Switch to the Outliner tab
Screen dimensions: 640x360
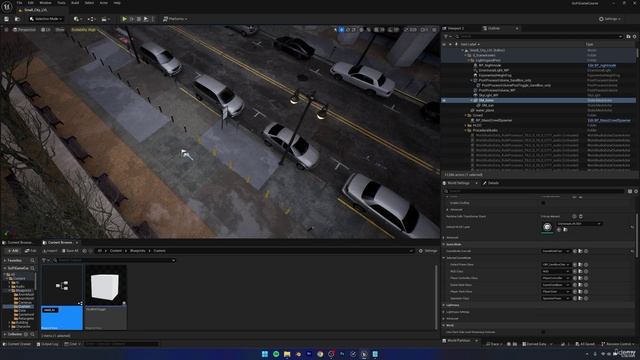[494, 29]
